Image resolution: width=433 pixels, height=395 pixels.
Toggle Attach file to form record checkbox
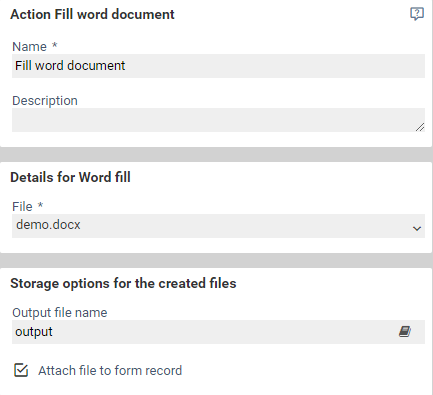coord(21,370)
